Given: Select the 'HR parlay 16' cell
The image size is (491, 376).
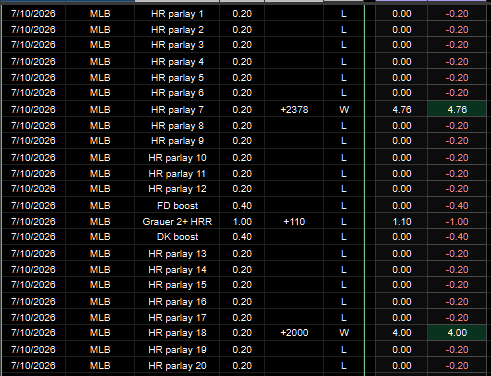Looking at the screenshot, I should (x=177, y=302).
